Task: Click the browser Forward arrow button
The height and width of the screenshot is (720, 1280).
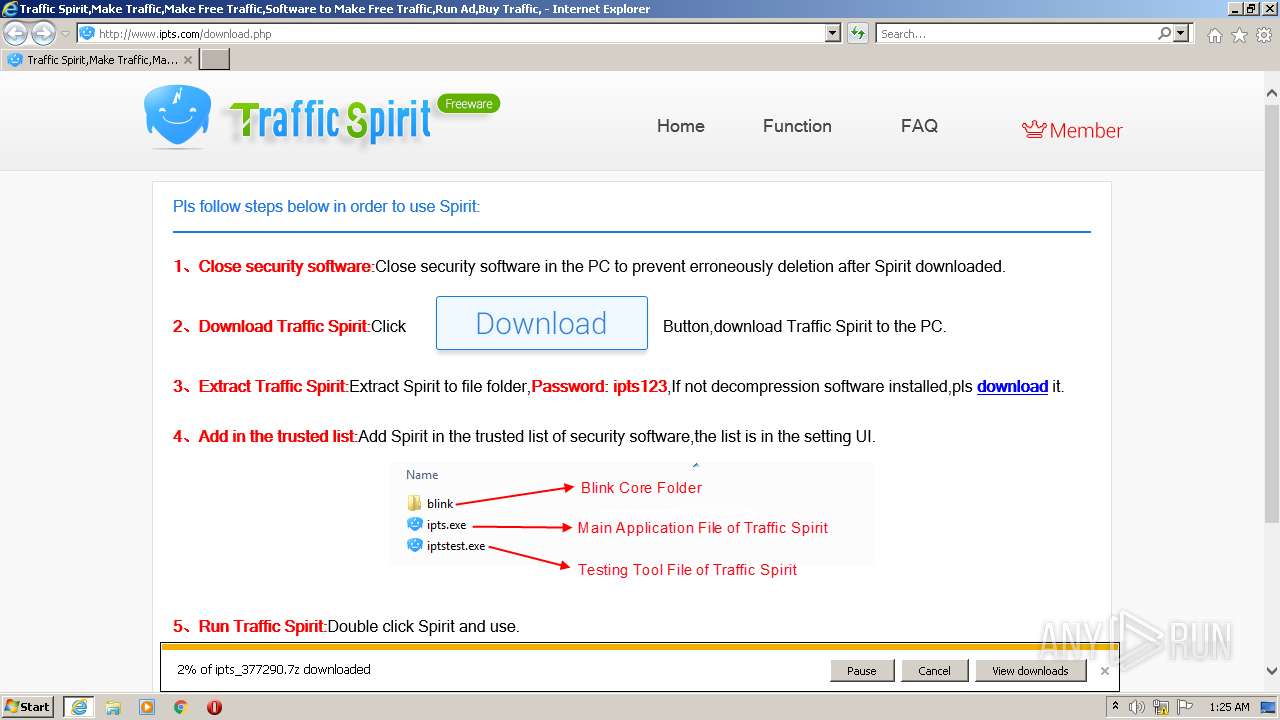Action: coord(43,34)
